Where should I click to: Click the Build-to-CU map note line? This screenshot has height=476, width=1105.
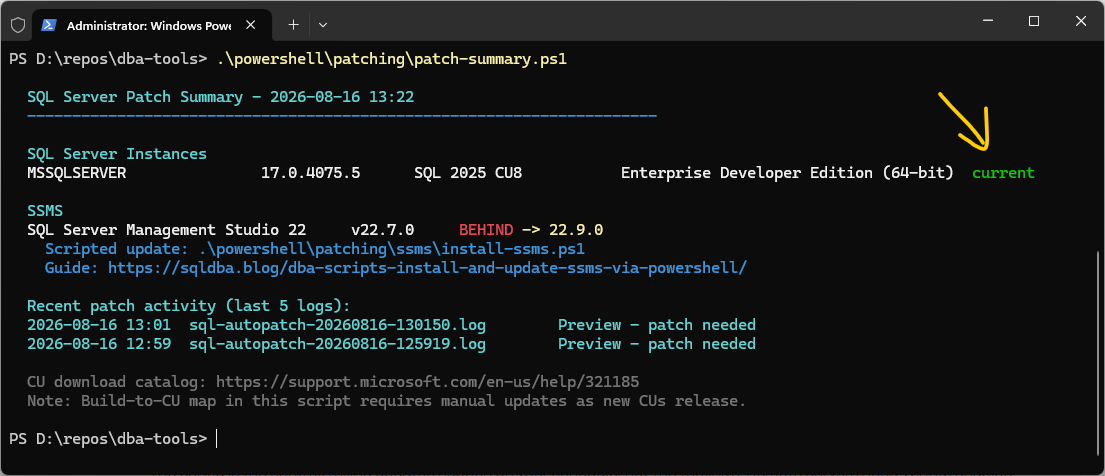(x=386, y=401)
